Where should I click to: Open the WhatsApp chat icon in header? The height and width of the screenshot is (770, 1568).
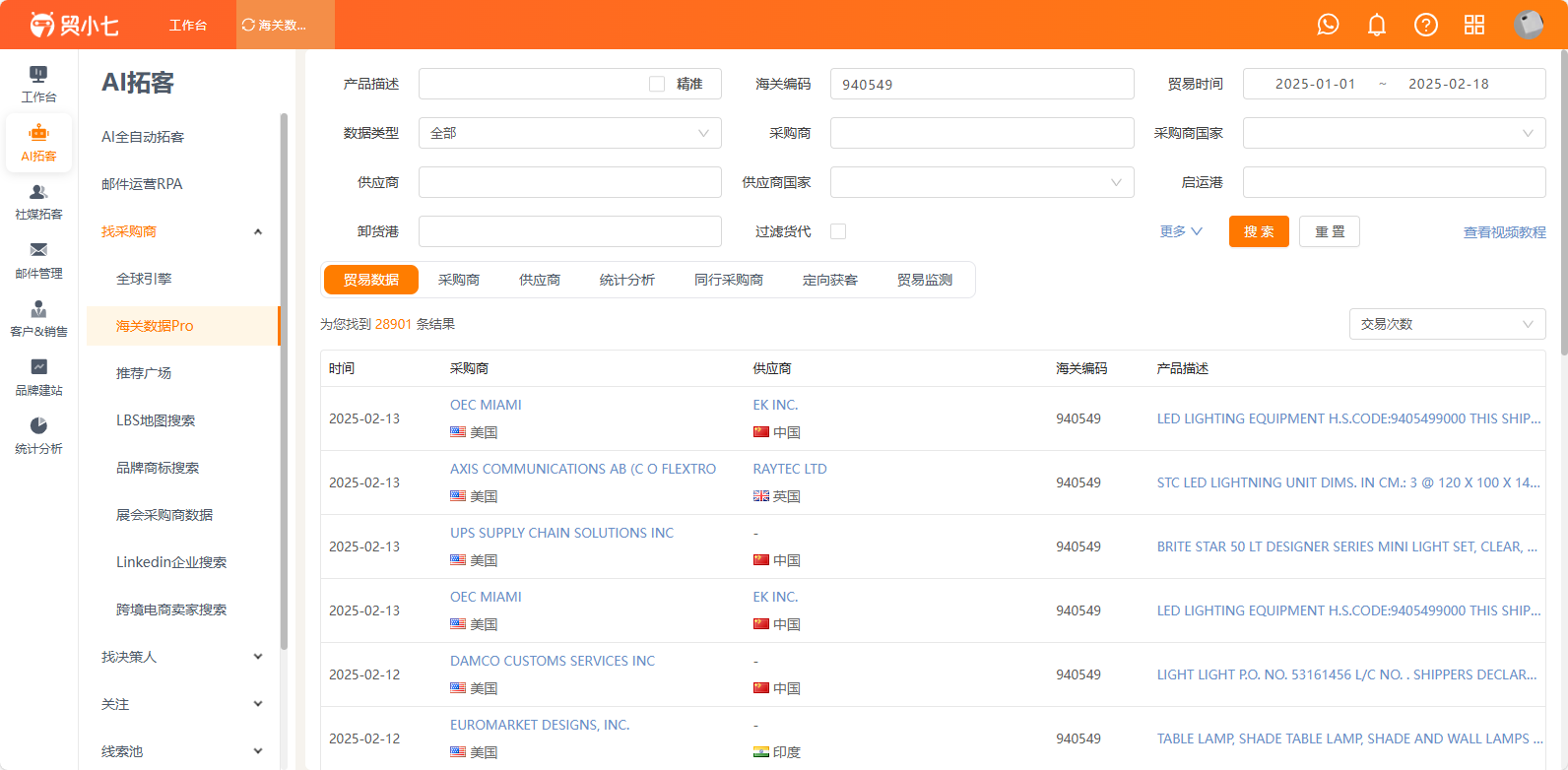pos(1328,25)
